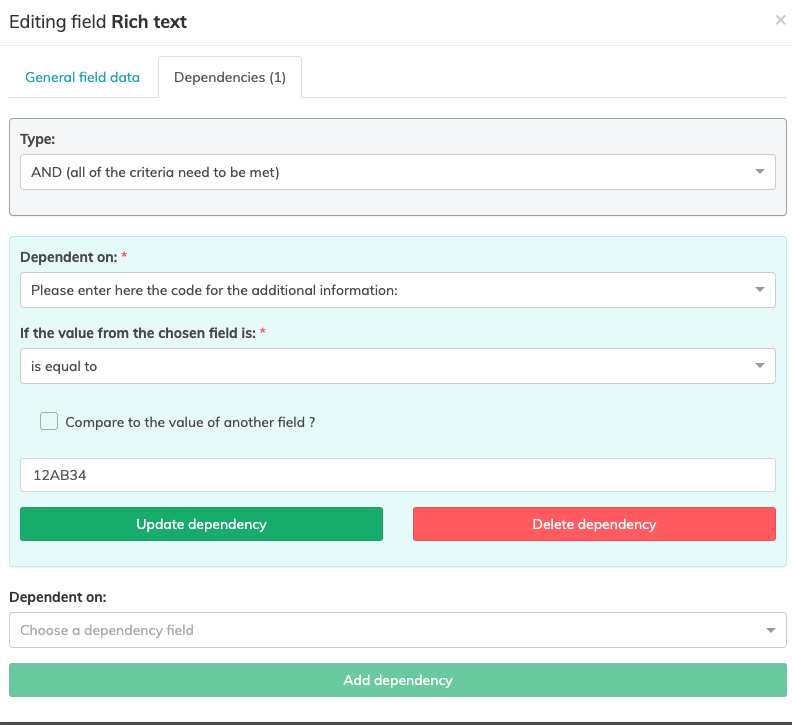
Task: Click the Add dependency button
Action: coord(397,680)
